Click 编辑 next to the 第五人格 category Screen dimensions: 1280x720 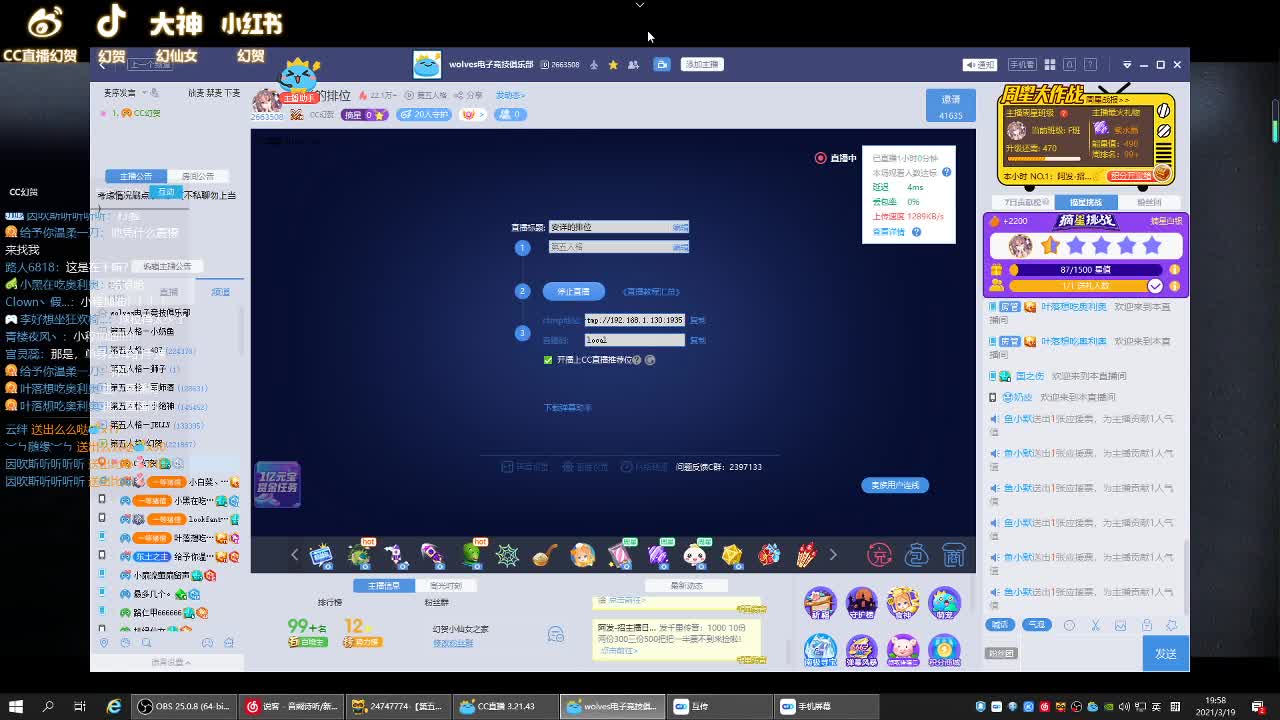tap(680, 247)
